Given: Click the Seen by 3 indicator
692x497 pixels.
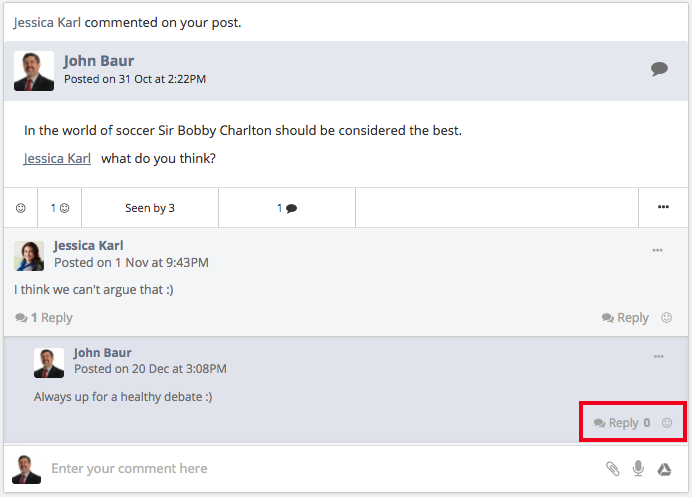Looking at the screenshot, I should click(150, 208).
